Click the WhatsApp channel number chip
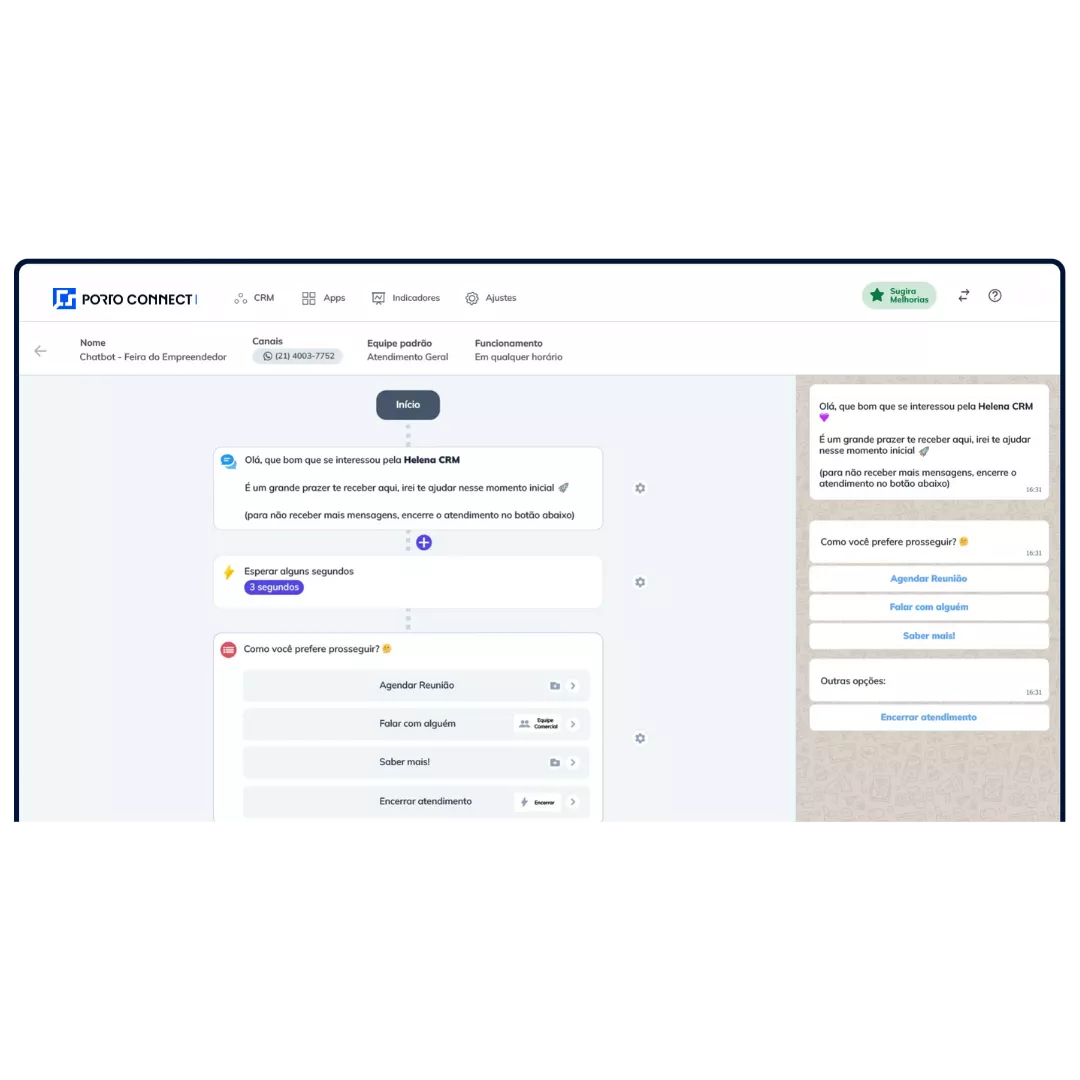Screen dimensions: 1080x1080 (297, 356)
